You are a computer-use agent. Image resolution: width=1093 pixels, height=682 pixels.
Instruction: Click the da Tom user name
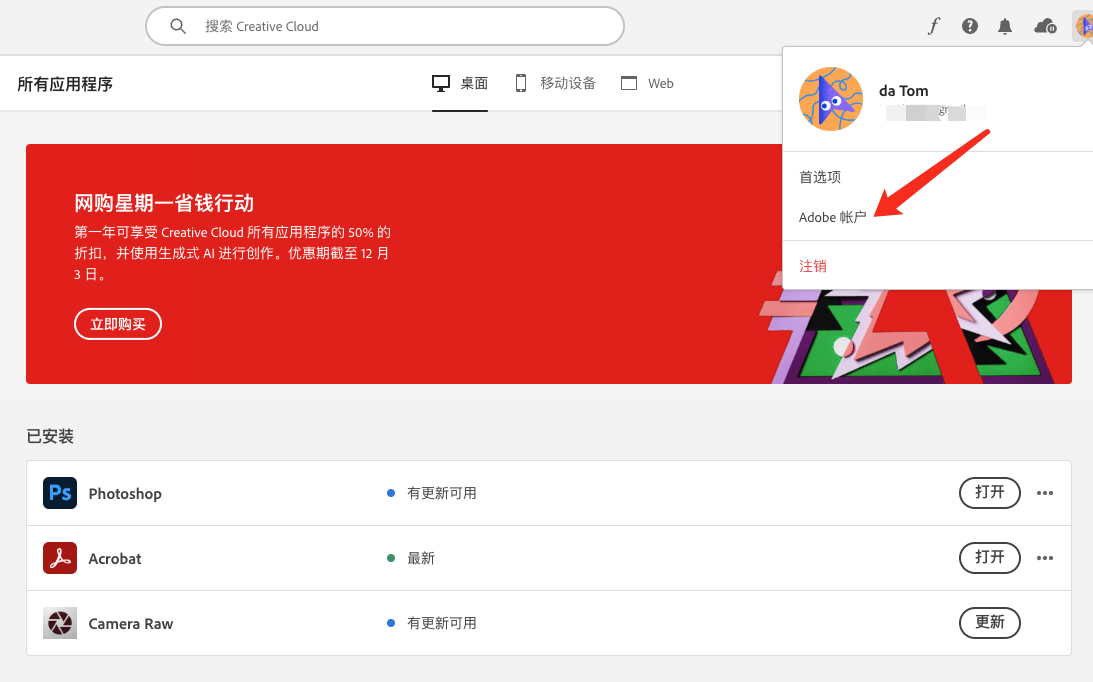point(903,91)
